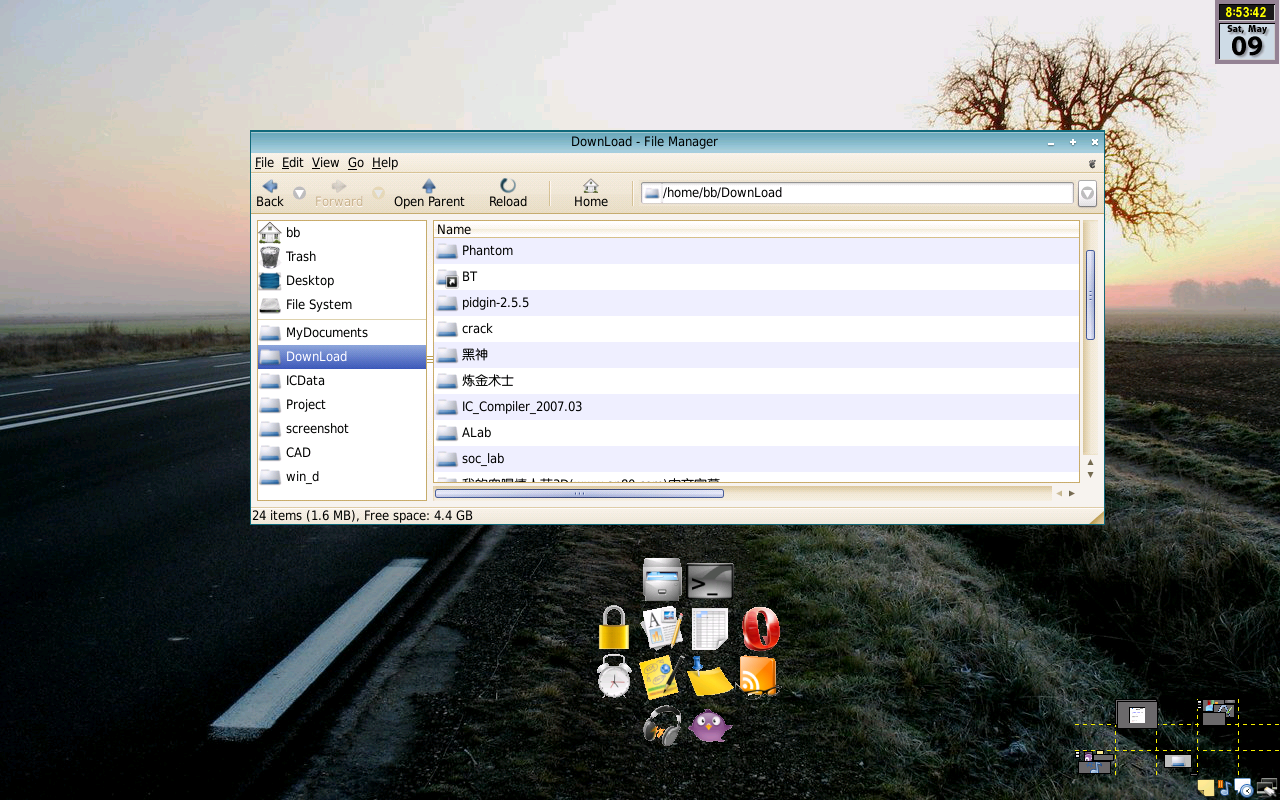
Task: Click the vertical scrollbar thumb in file list
Action: 1090,295
